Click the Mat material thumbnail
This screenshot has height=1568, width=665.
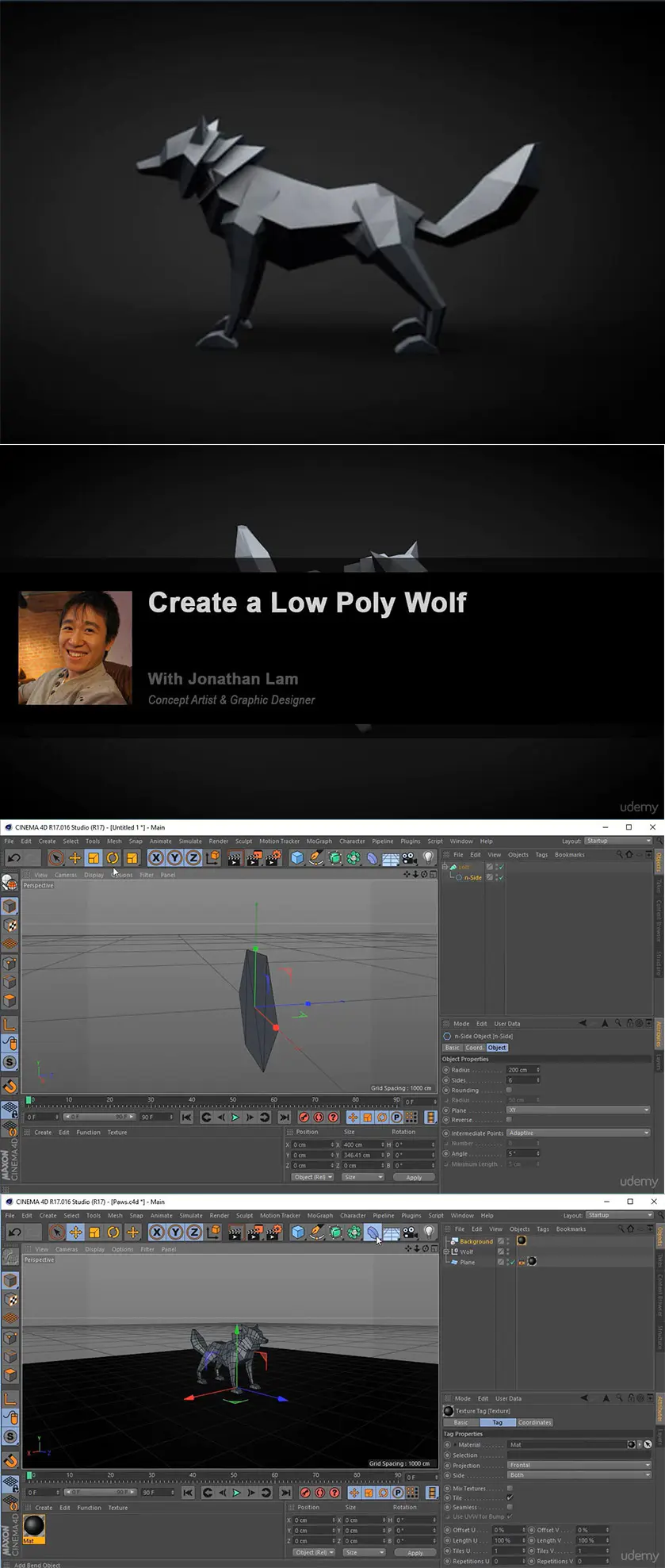tap(34, 1527)
